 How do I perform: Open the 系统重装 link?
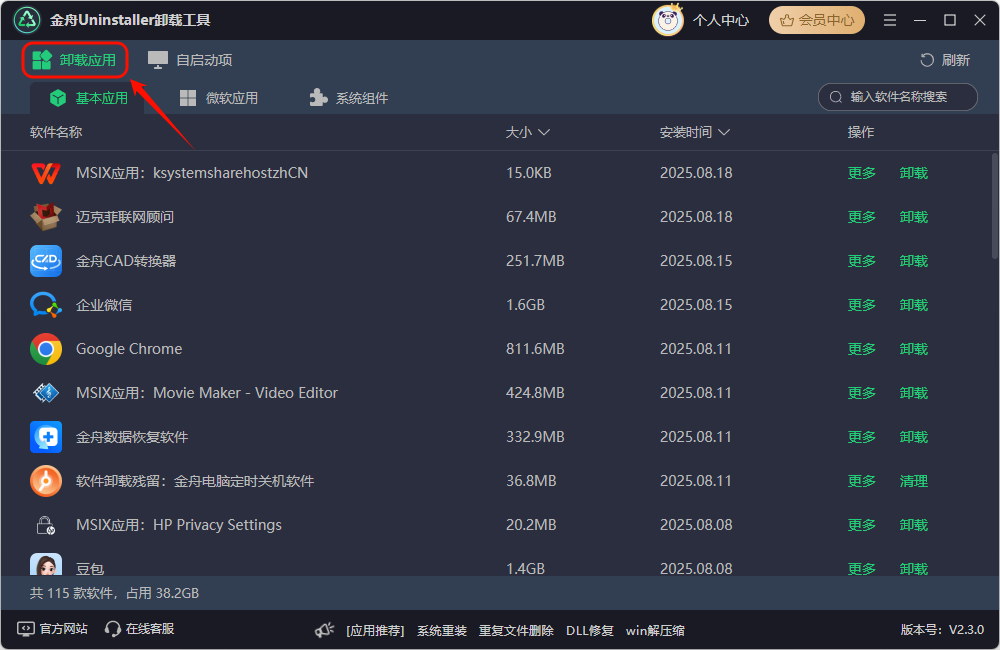tap(442, 630)
